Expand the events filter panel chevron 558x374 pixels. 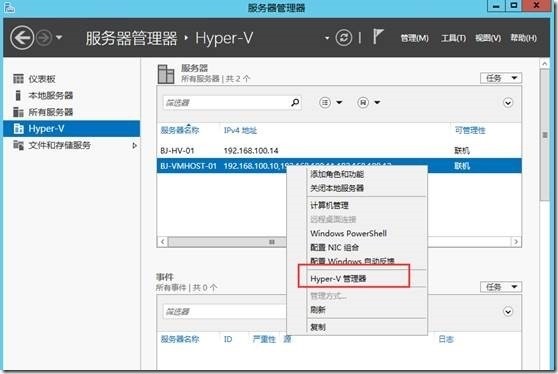[x=508, y=312]
